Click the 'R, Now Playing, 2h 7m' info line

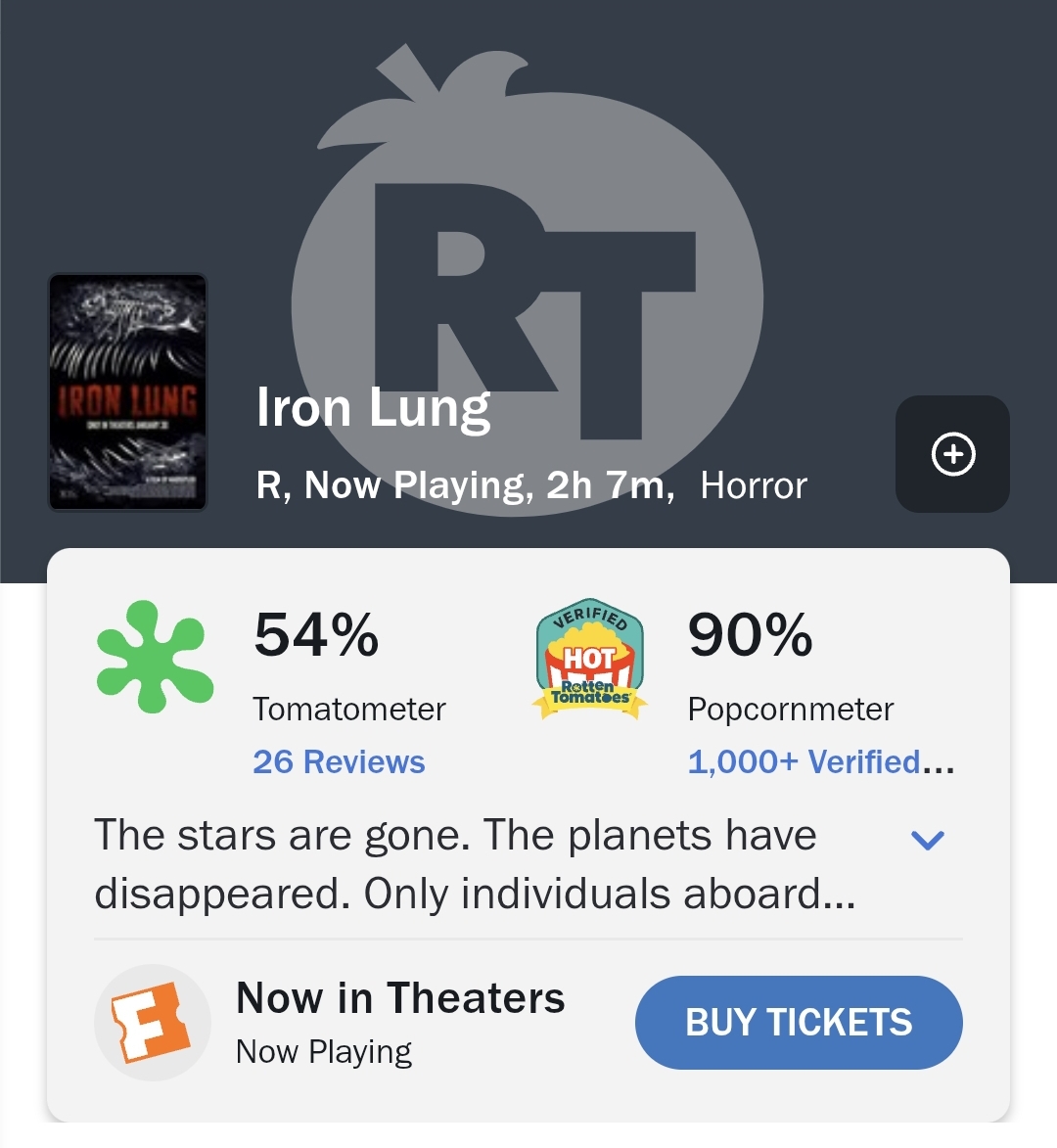(x=465, y=485)
